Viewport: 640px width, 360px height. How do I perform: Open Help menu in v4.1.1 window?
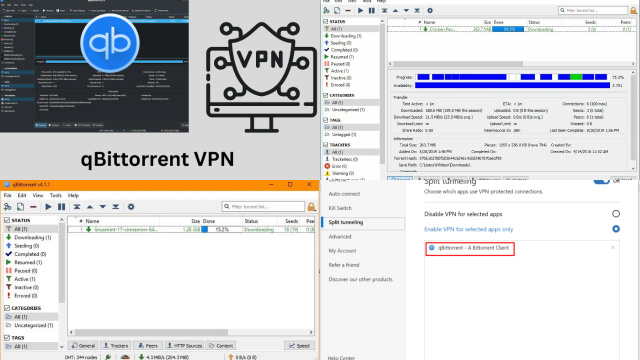(73, 196)
